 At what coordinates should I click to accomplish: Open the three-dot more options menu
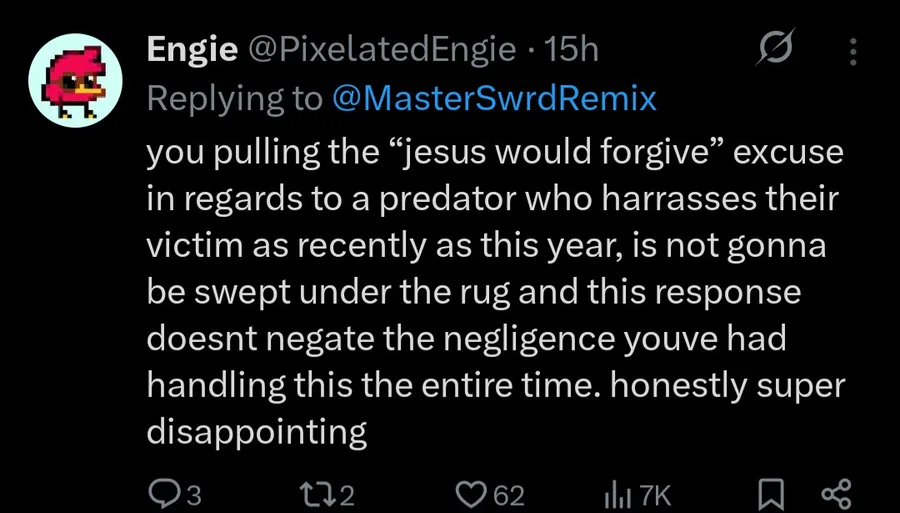tap(852, 50)
